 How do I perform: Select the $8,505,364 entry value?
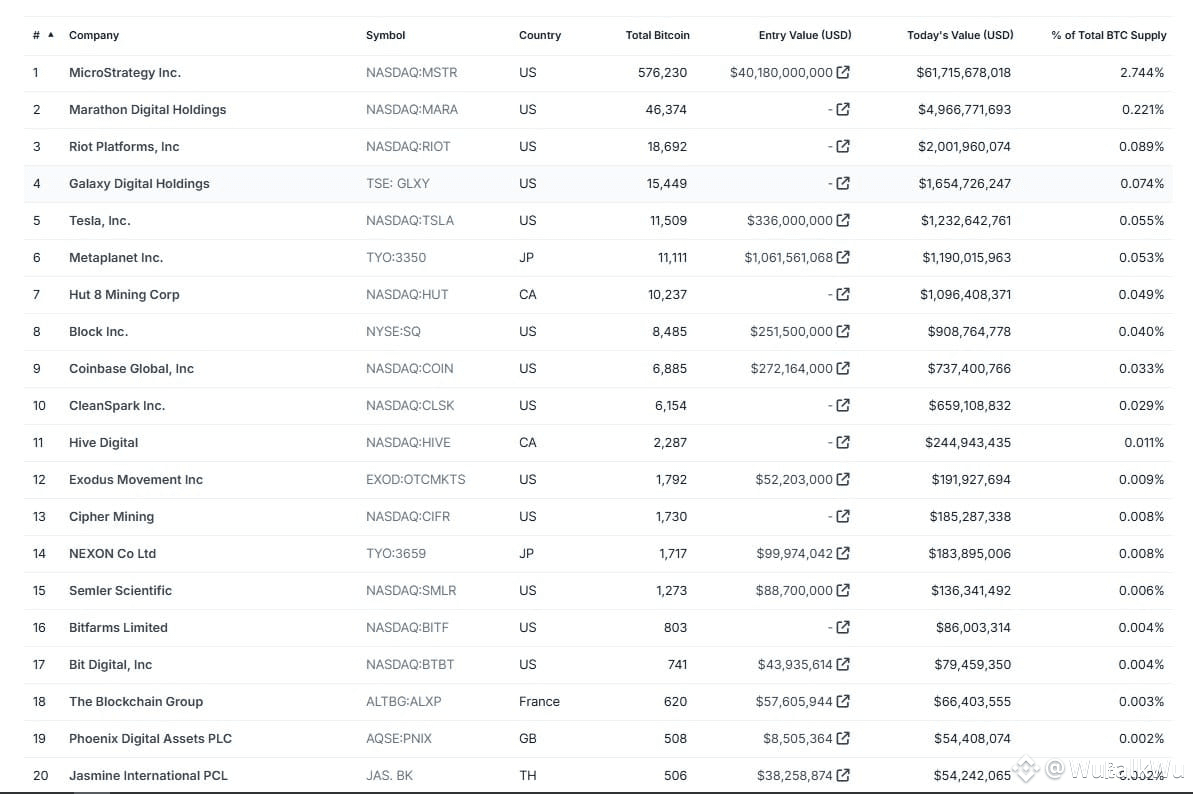(x=797, y=738)
